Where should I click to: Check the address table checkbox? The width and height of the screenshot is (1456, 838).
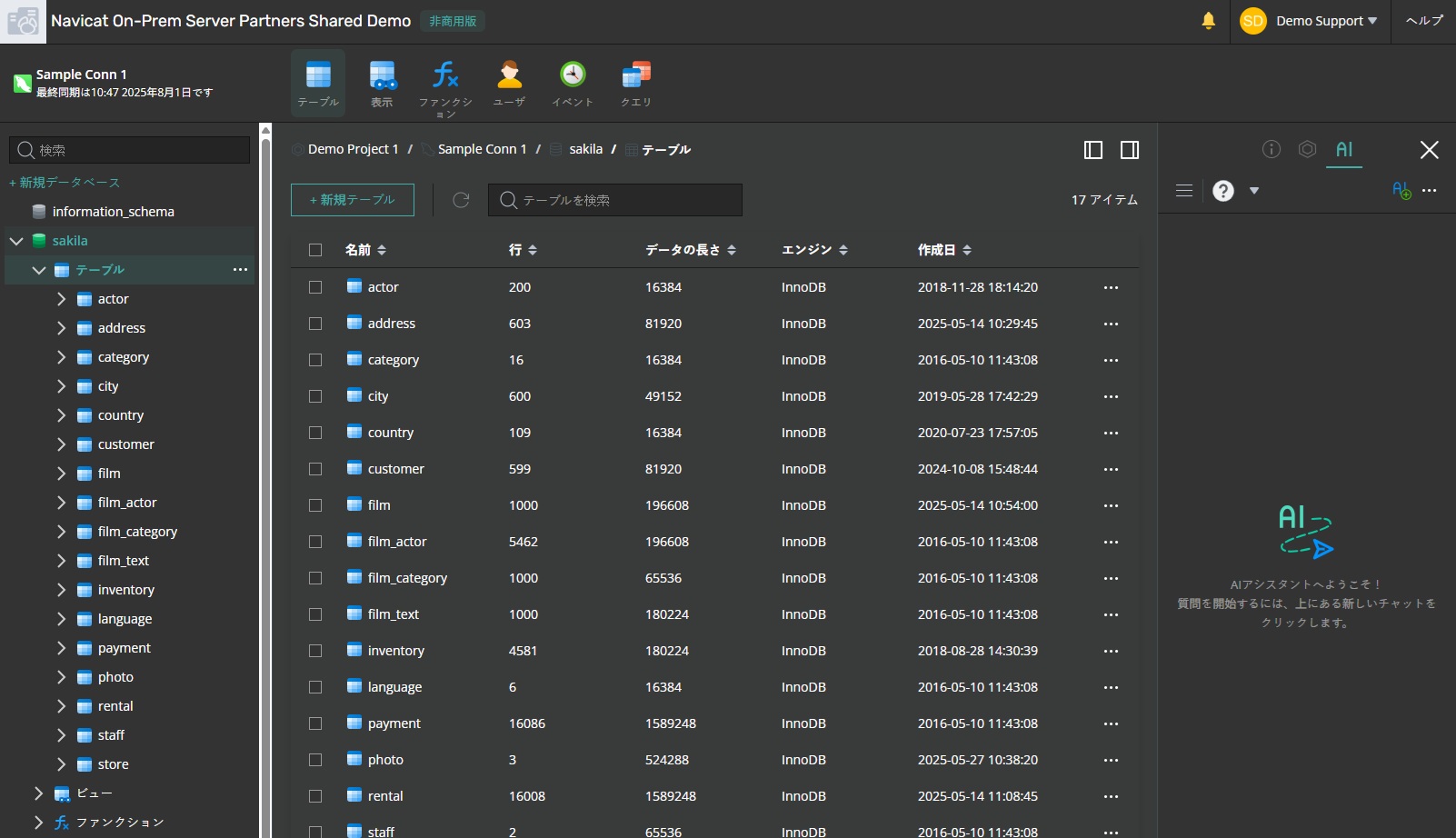(x=315, y=324)
